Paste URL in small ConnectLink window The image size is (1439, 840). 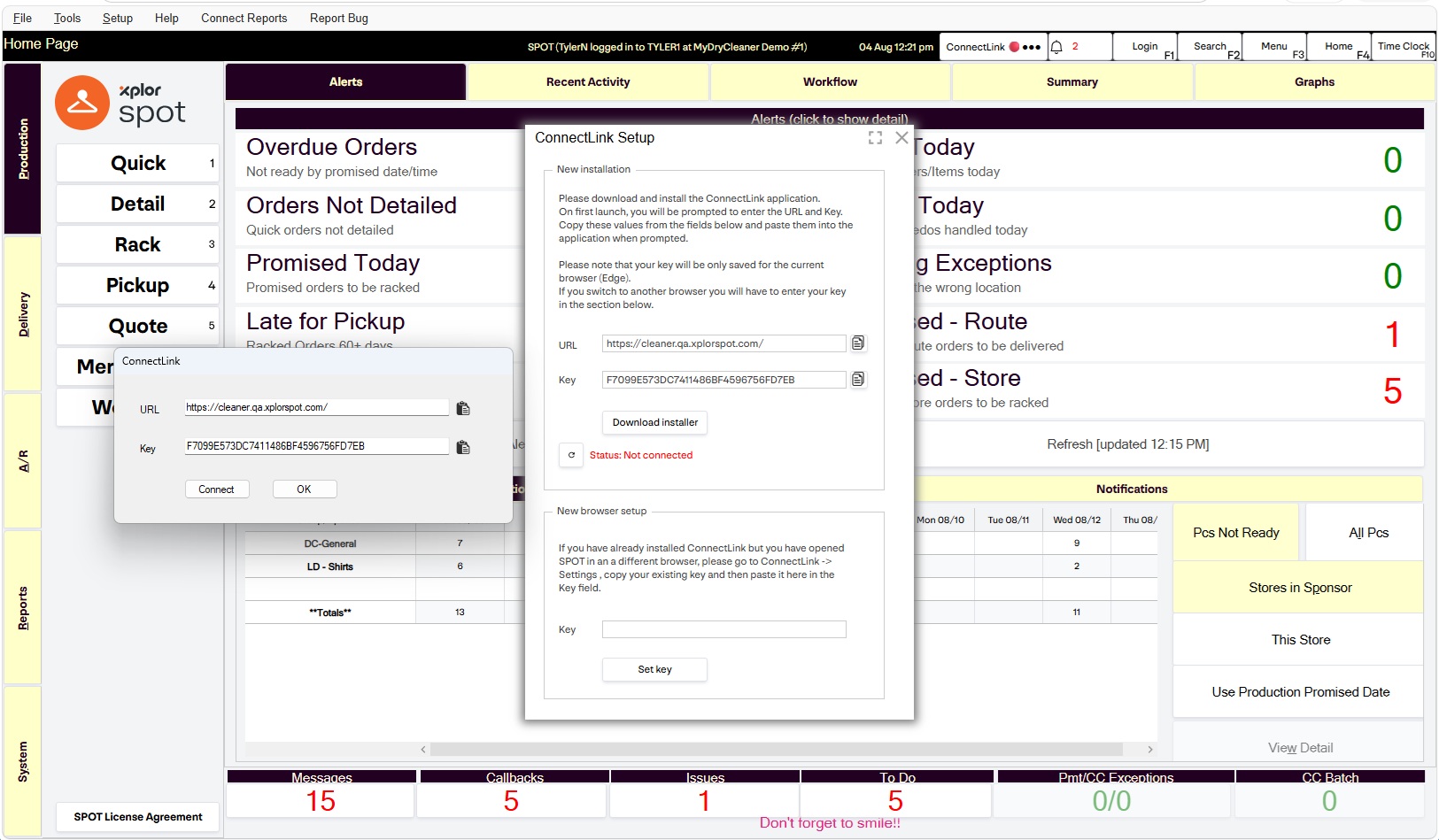462,408
